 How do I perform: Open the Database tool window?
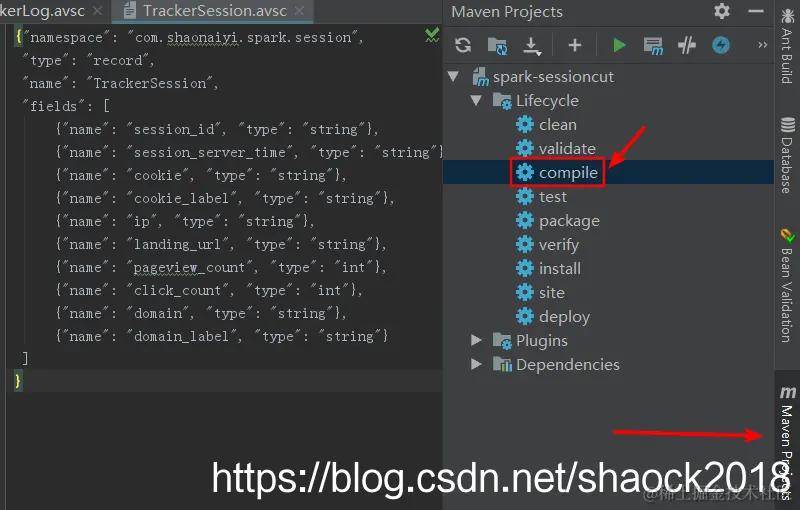[x=787, y=155]
